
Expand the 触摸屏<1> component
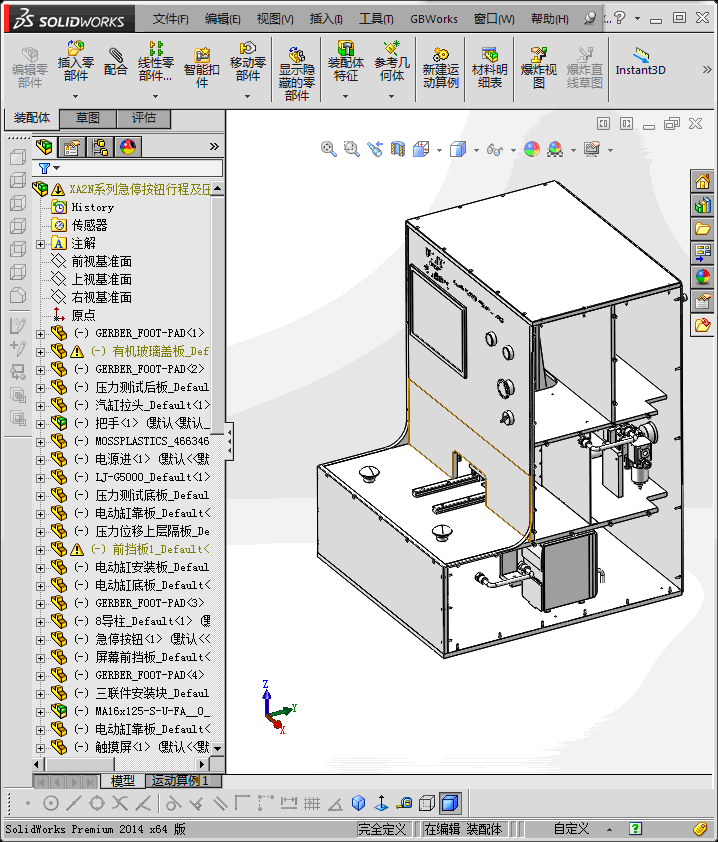point(40,748)
